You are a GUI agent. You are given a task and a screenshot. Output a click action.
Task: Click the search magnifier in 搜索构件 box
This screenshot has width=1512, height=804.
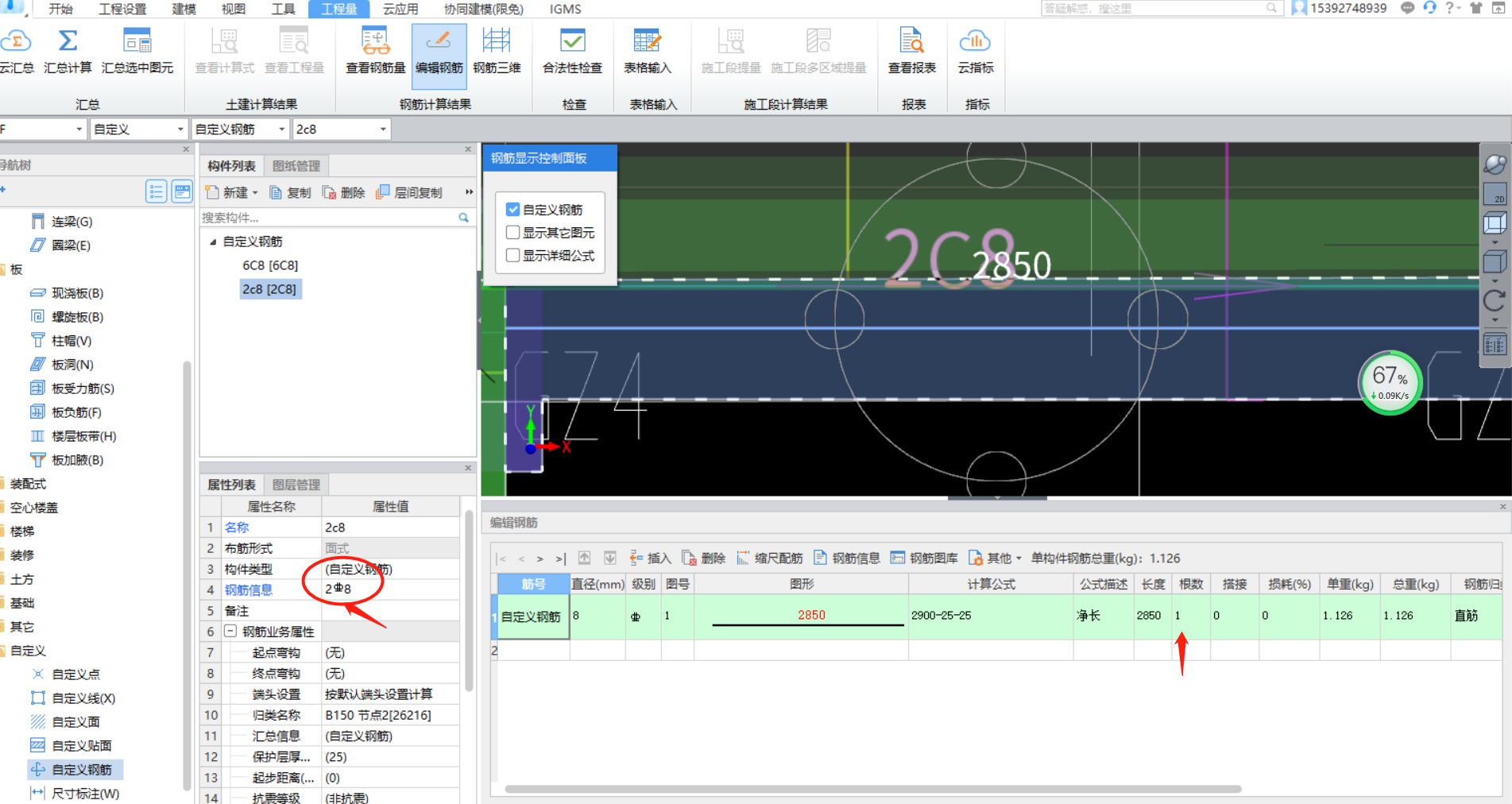coord(463,218)
